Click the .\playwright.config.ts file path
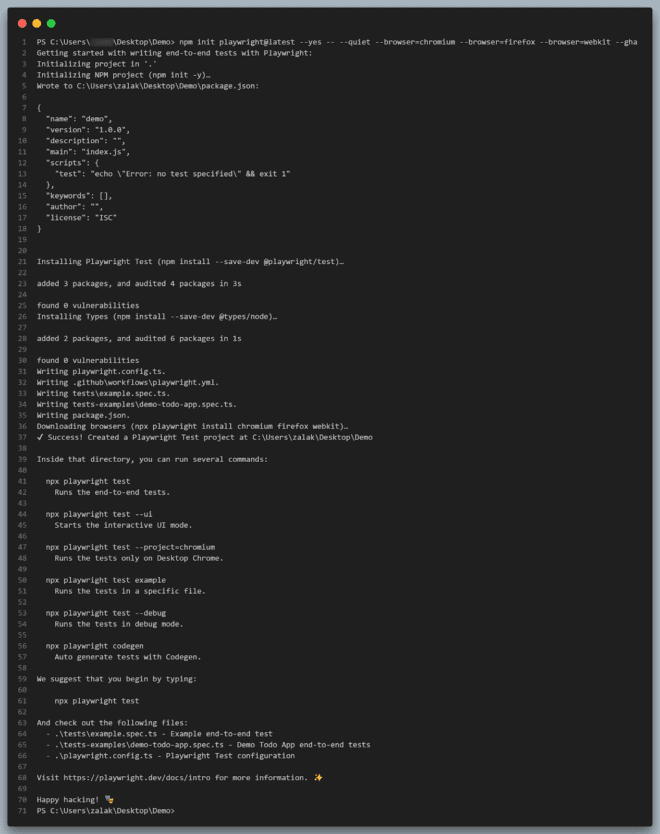The height and width of the screenshot is (834, 660). tap(103, 756)
